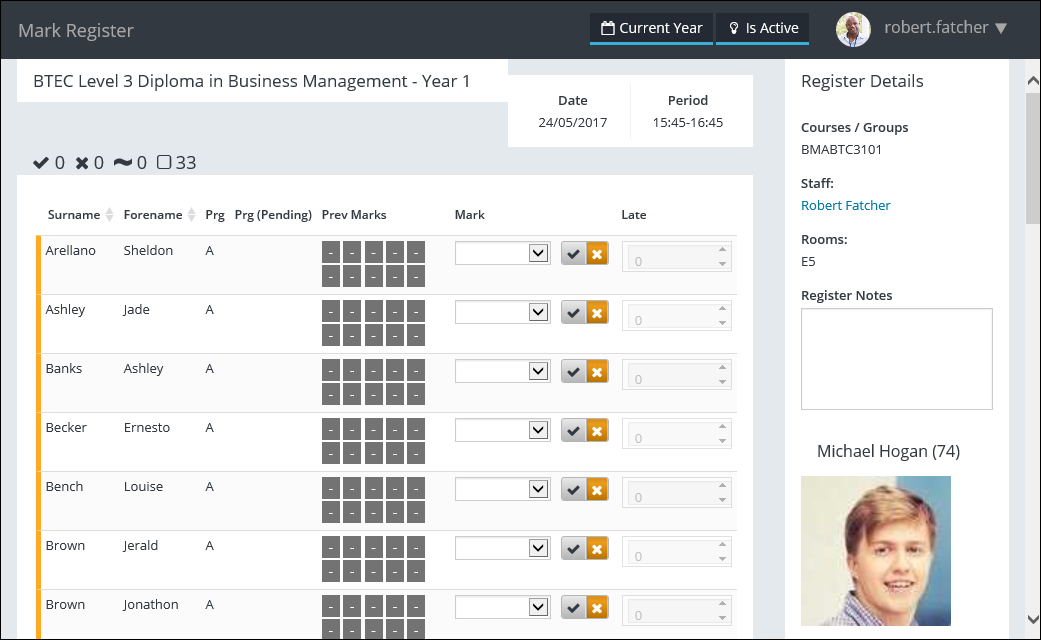Click the orange cross for Jade Ashley
The image size is (1041, 640).
point(597,314)
